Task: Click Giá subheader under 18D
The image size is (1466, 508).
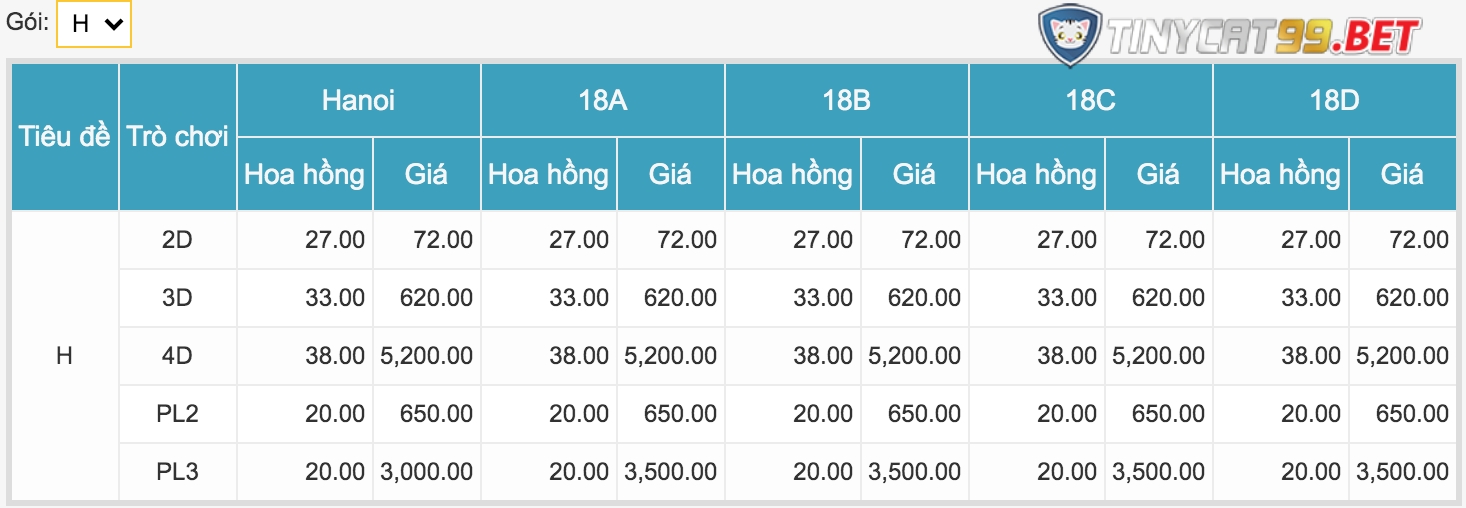Action: 1402,175
